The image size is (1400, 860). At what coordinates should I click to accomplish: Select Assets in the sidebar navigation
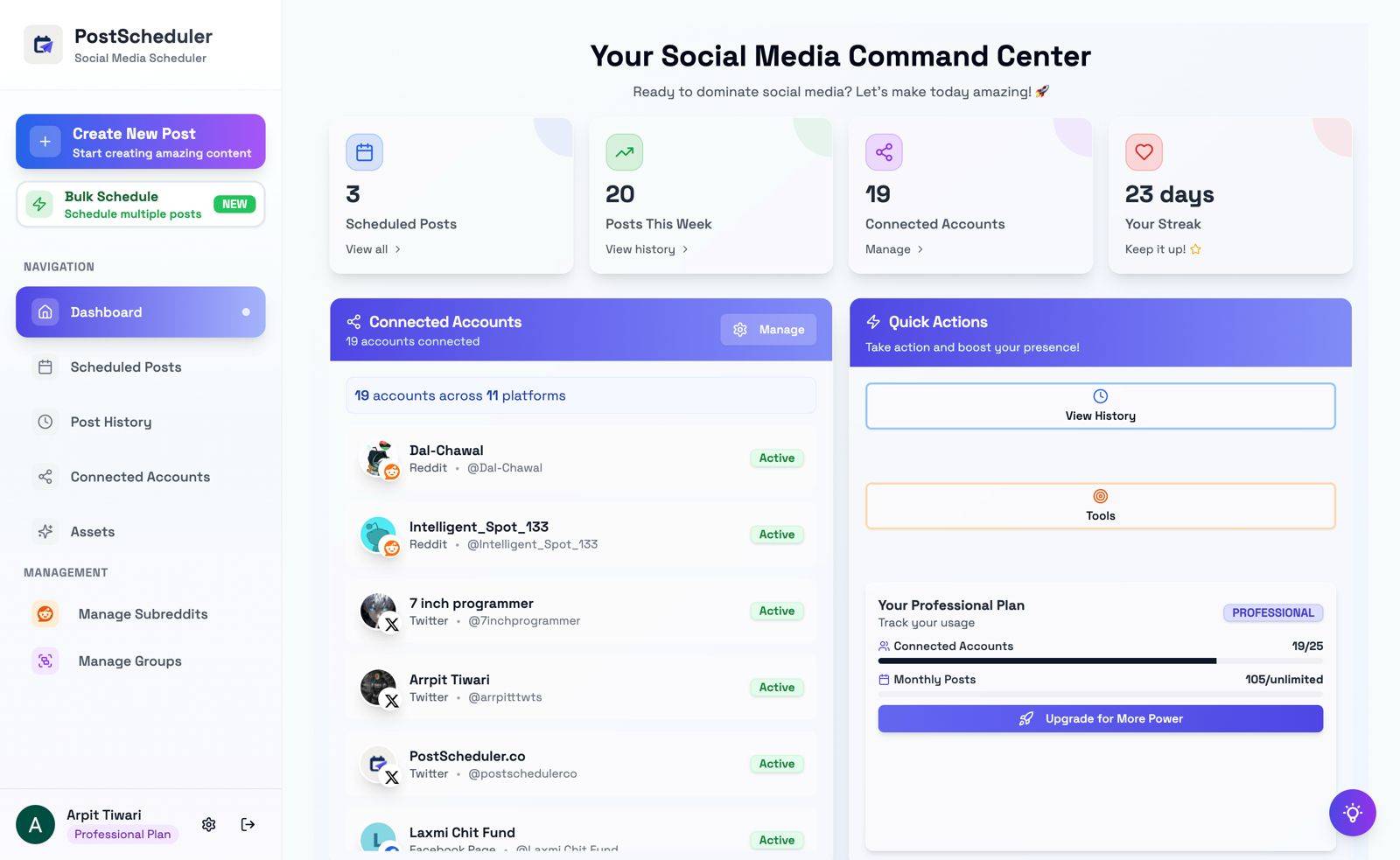tap(92, 532)
